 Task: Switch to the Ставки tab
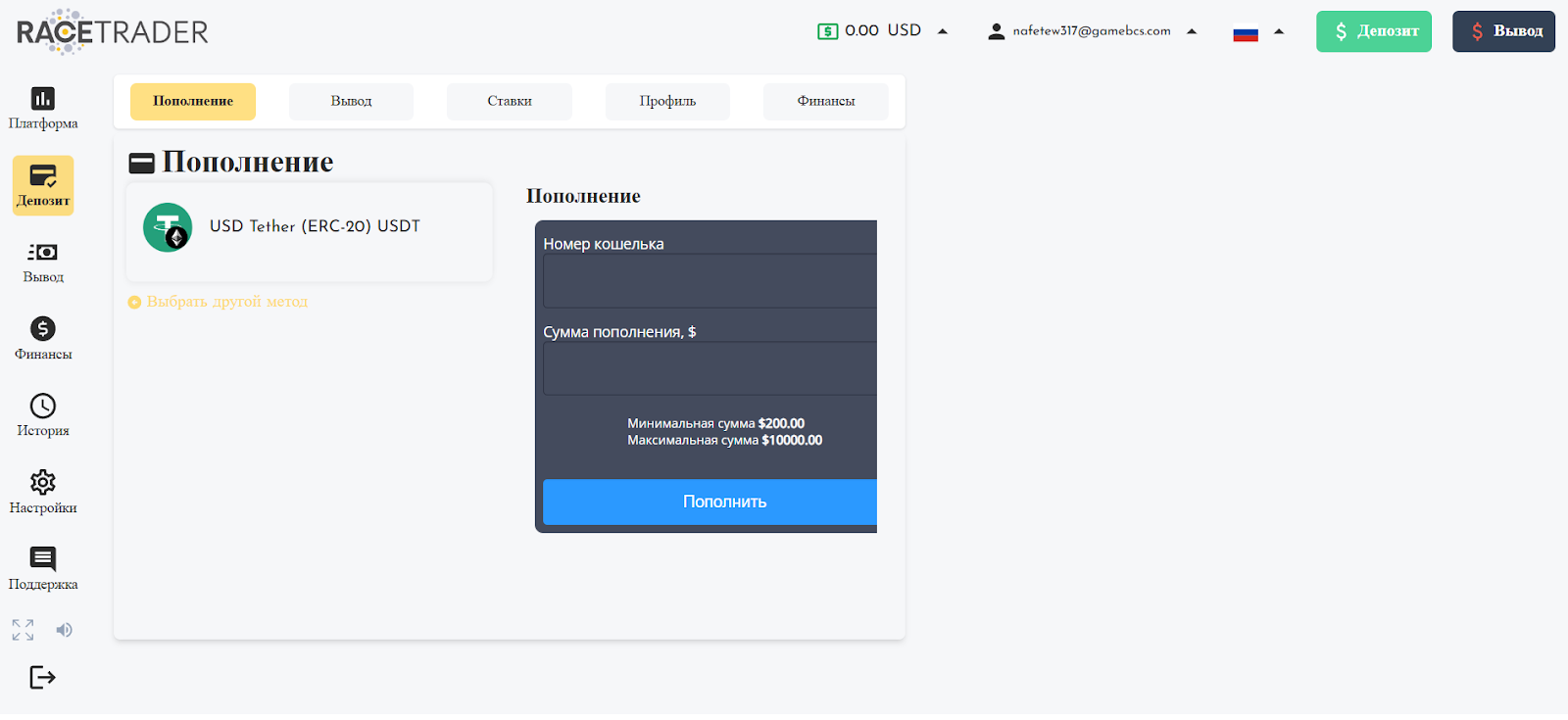pyautogui.click(x=510, y=101)
